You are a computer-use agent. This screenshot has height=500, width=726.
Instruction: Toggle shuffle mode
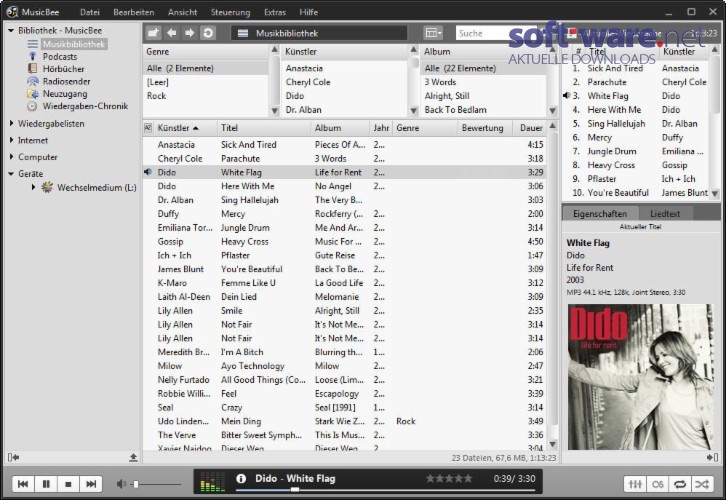pos(702,484)
